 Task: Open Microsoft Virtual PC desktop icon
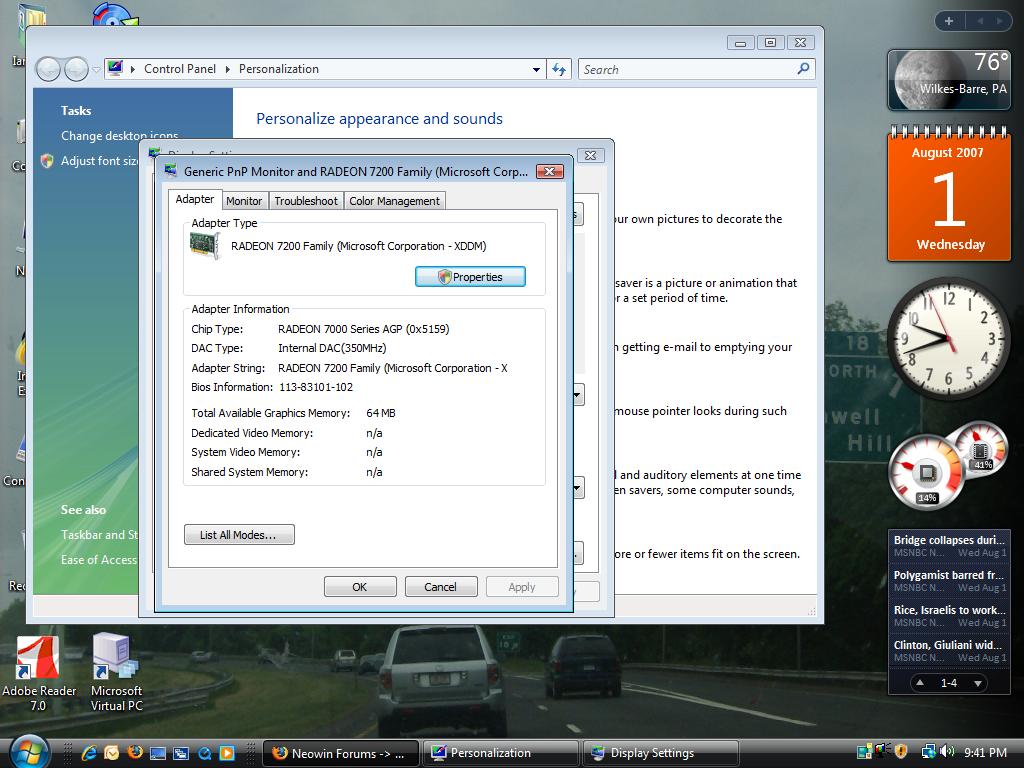116,665
